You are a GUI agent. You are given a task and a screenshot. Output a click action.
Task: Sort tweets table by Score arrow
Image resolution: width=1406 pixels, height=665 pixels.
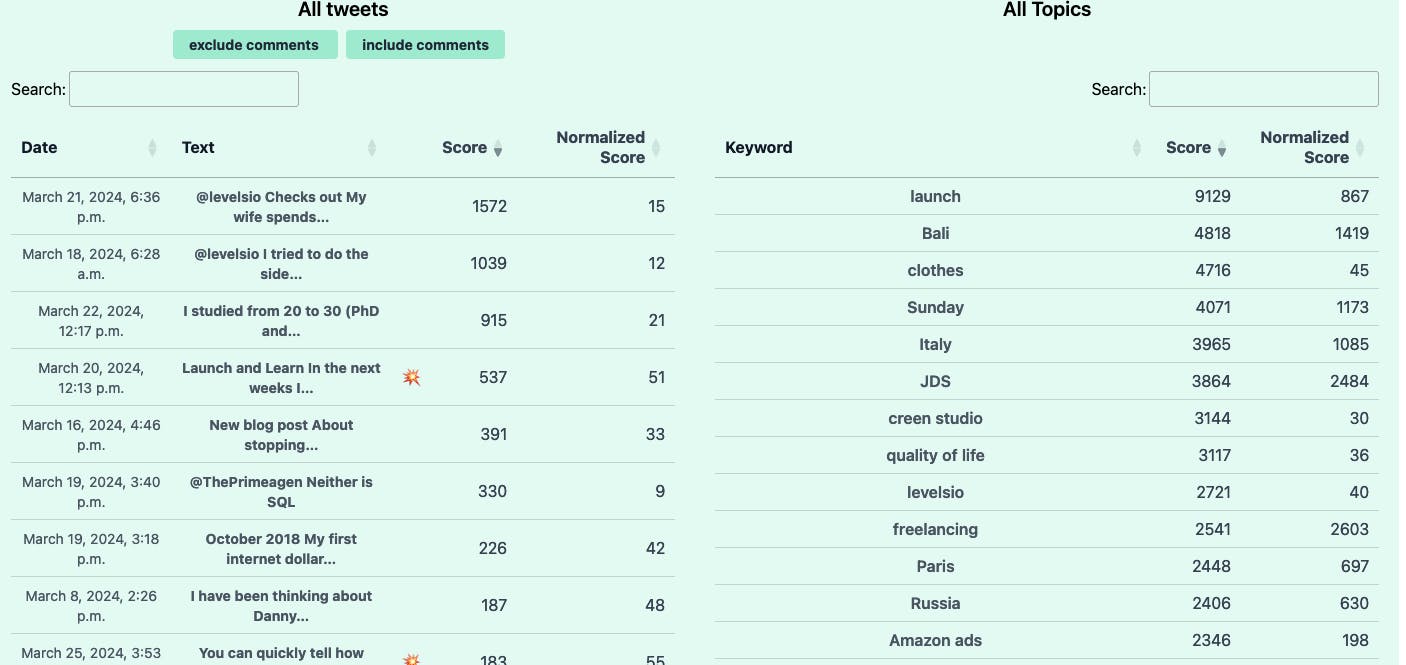click(x=498, y=148)
